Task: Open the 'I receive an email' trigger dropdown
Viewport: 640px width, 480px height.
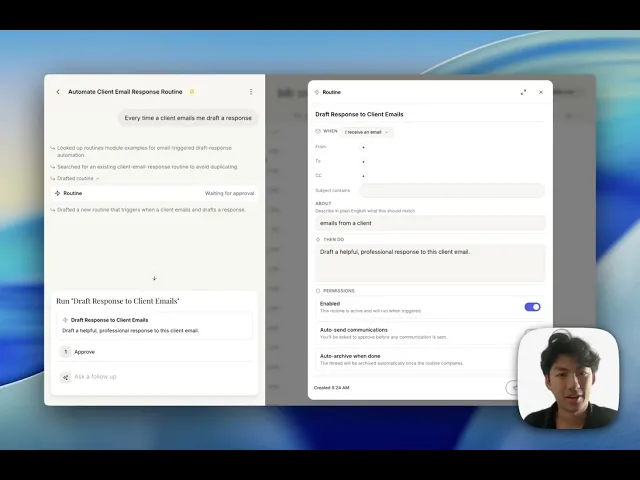Action: pyautogui.click(x=367, y=132)
